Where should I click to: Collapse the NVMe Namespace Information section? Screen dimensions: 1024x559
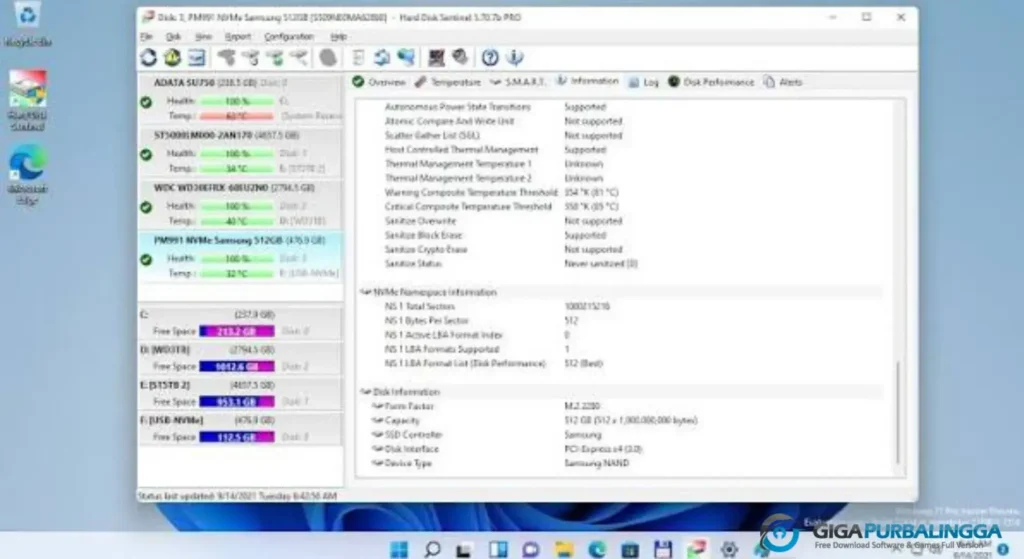pos(365,293)
